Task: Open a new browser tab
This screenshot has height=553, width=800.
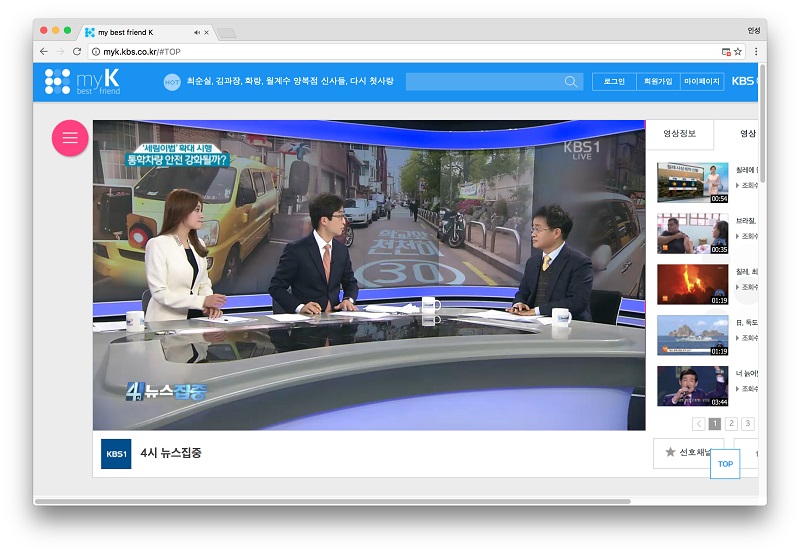Action: click(x=227, y=33)
